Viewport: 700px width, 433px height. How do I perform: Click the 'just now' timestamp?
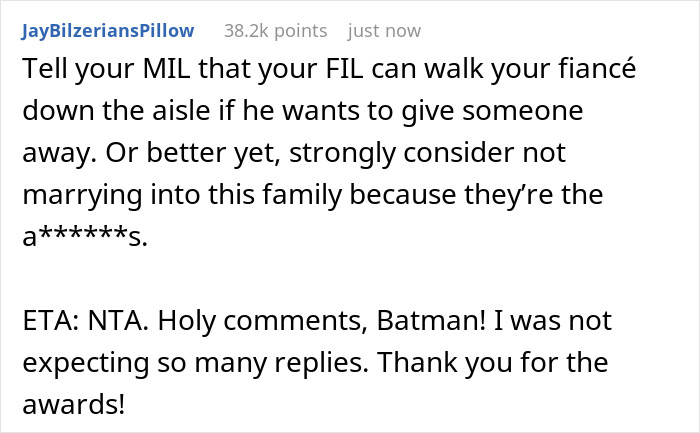coord(384,31)
